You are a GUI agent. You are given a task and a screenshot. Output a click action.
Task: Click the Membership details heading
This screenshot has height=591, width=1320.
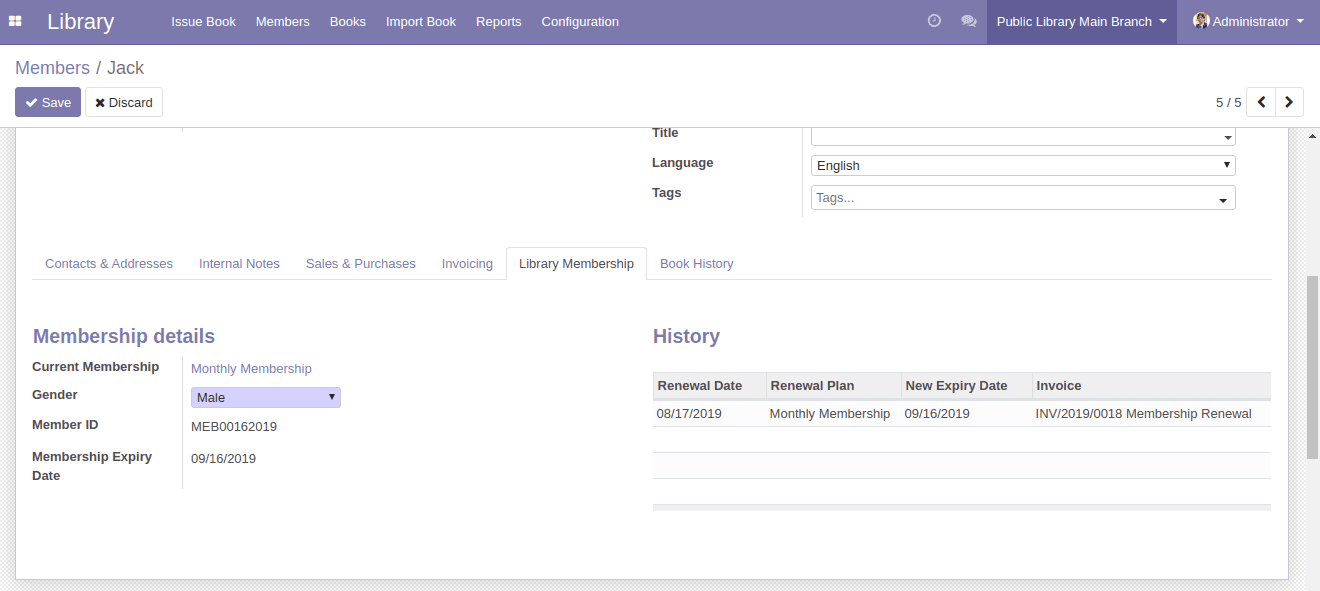click(x=124, y=336)
